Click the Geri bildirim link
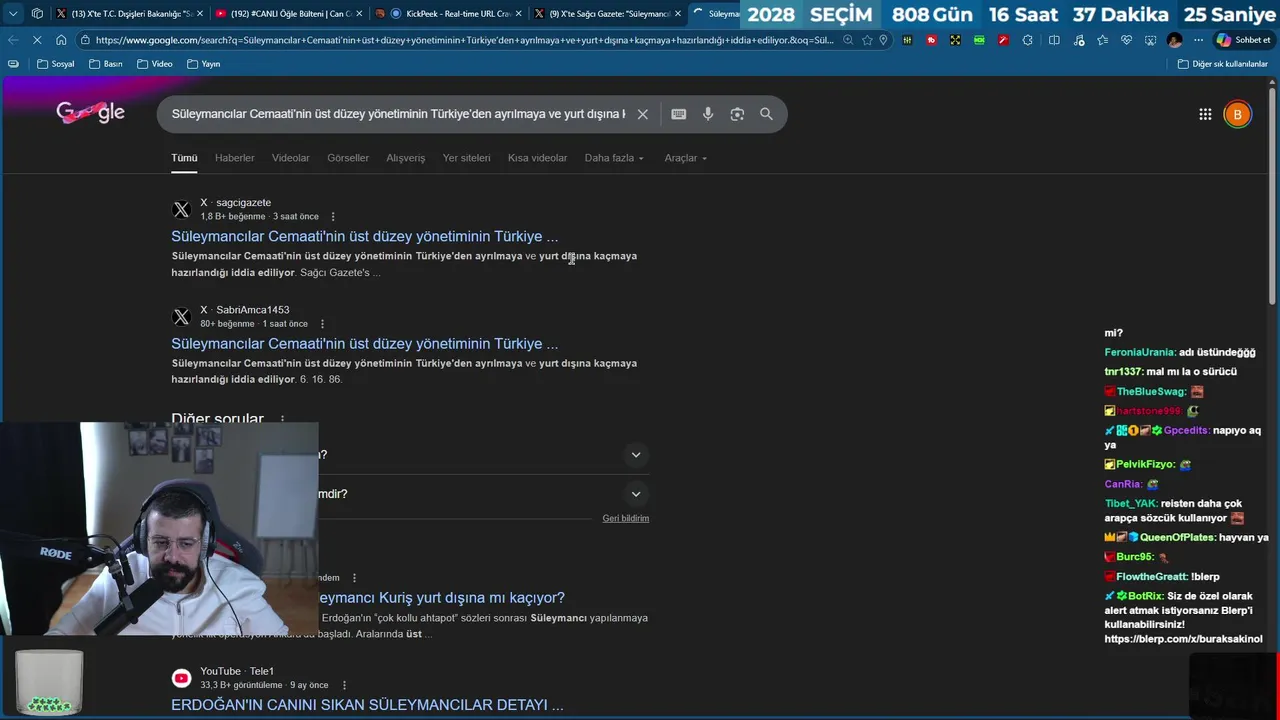 [626, 518]
